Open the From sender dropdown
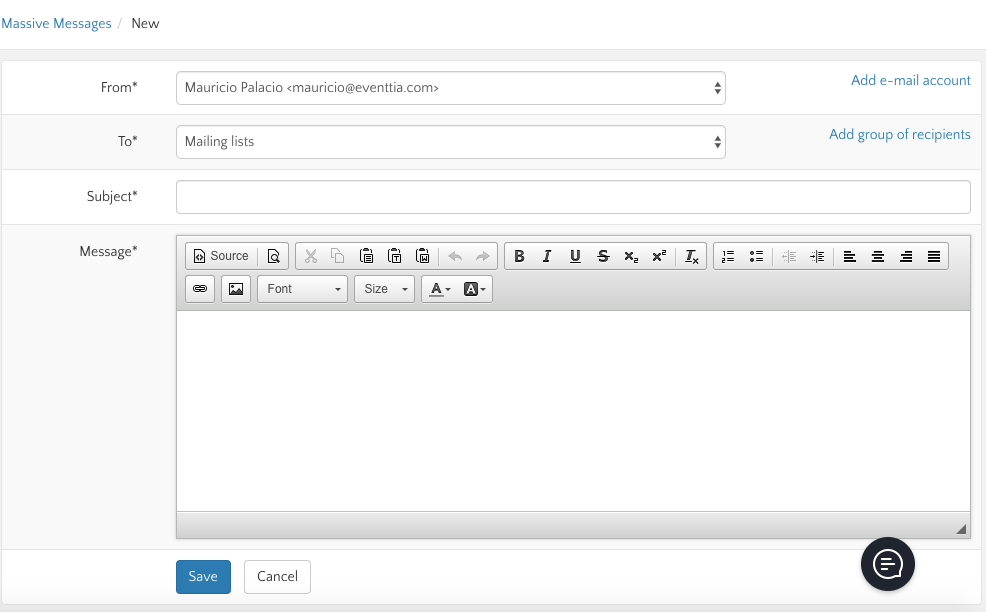The image size is (986, 612). [x=450, y=88]
